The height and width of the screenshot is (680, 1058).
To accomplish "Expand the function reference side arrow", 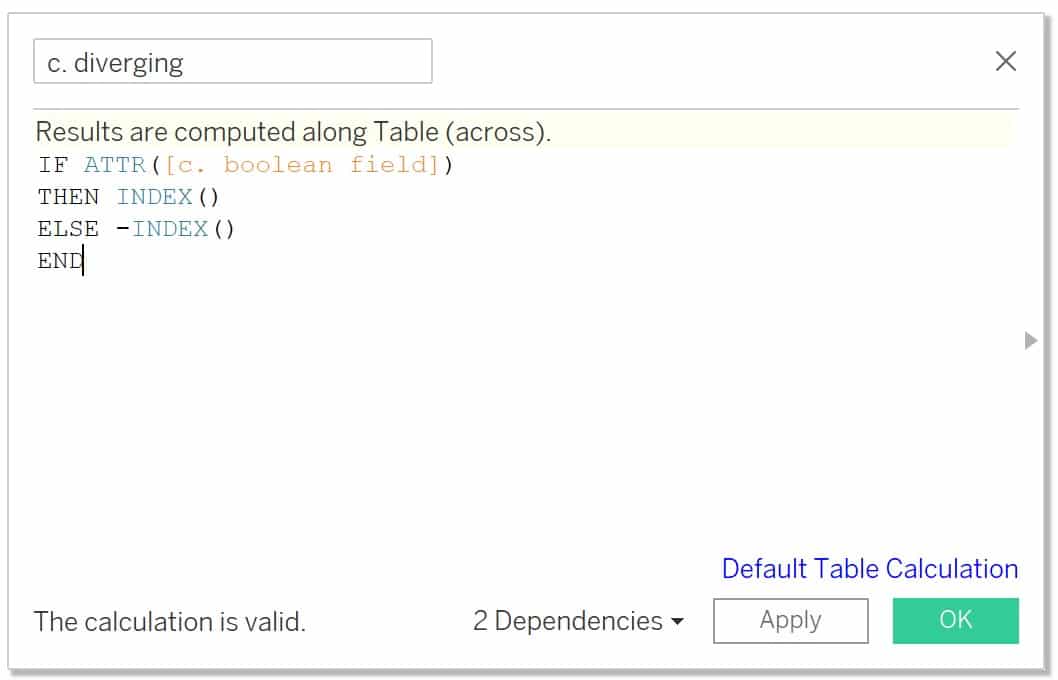I will (x=1030, y=340).
